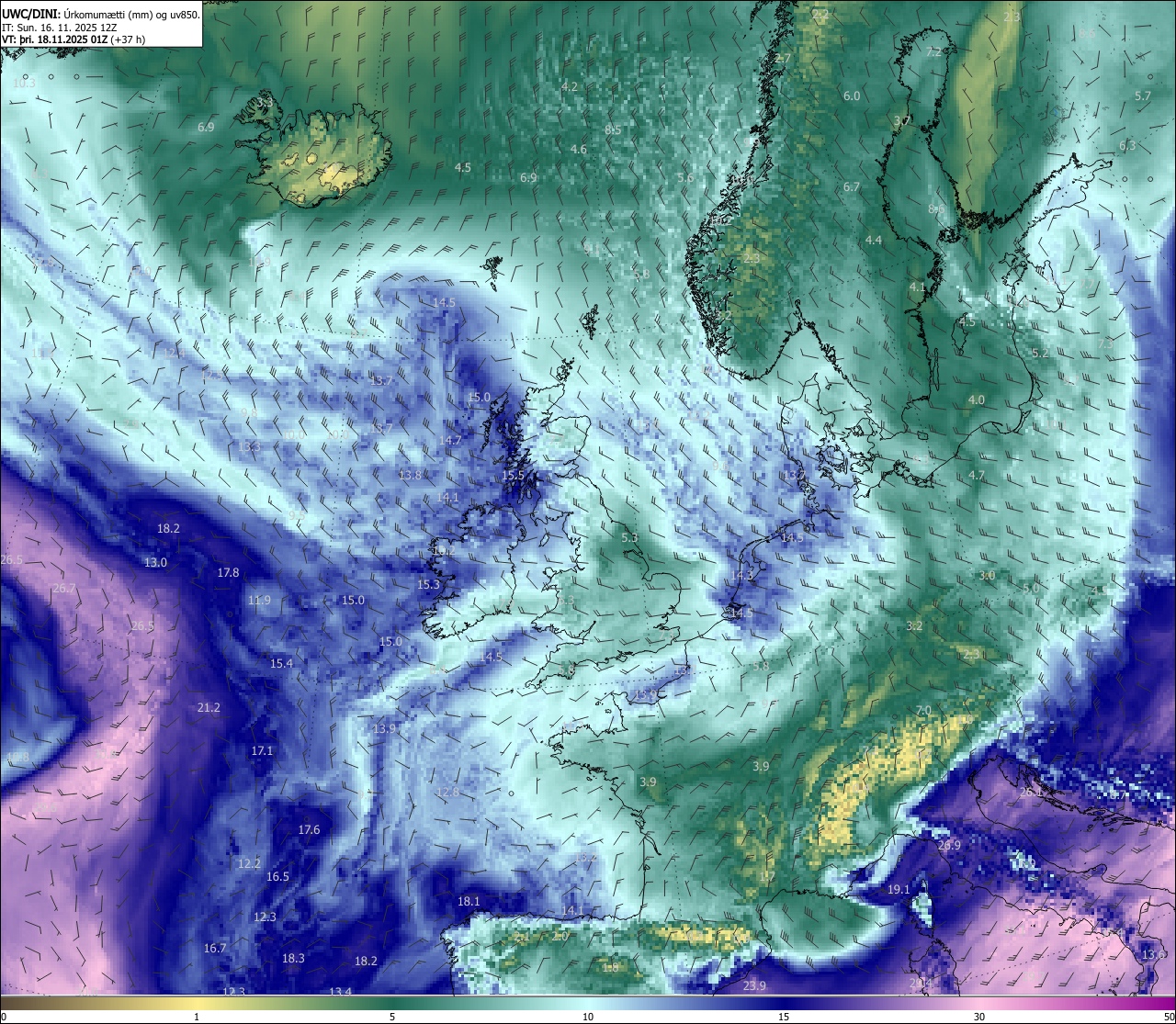Click the 23.9 value at bottom
The width and height of the screenshot is (1176, 1024).
click(754, 985)
